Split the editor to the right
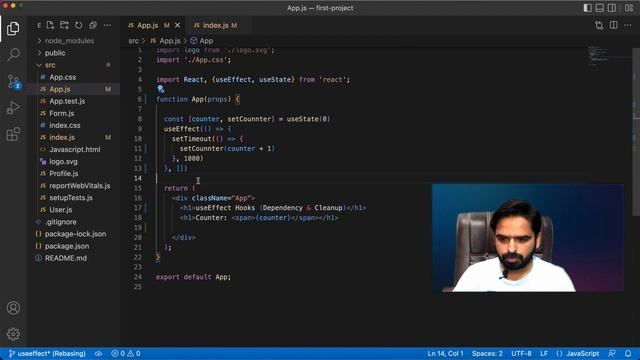640x360 pixels. click(613, 25)
